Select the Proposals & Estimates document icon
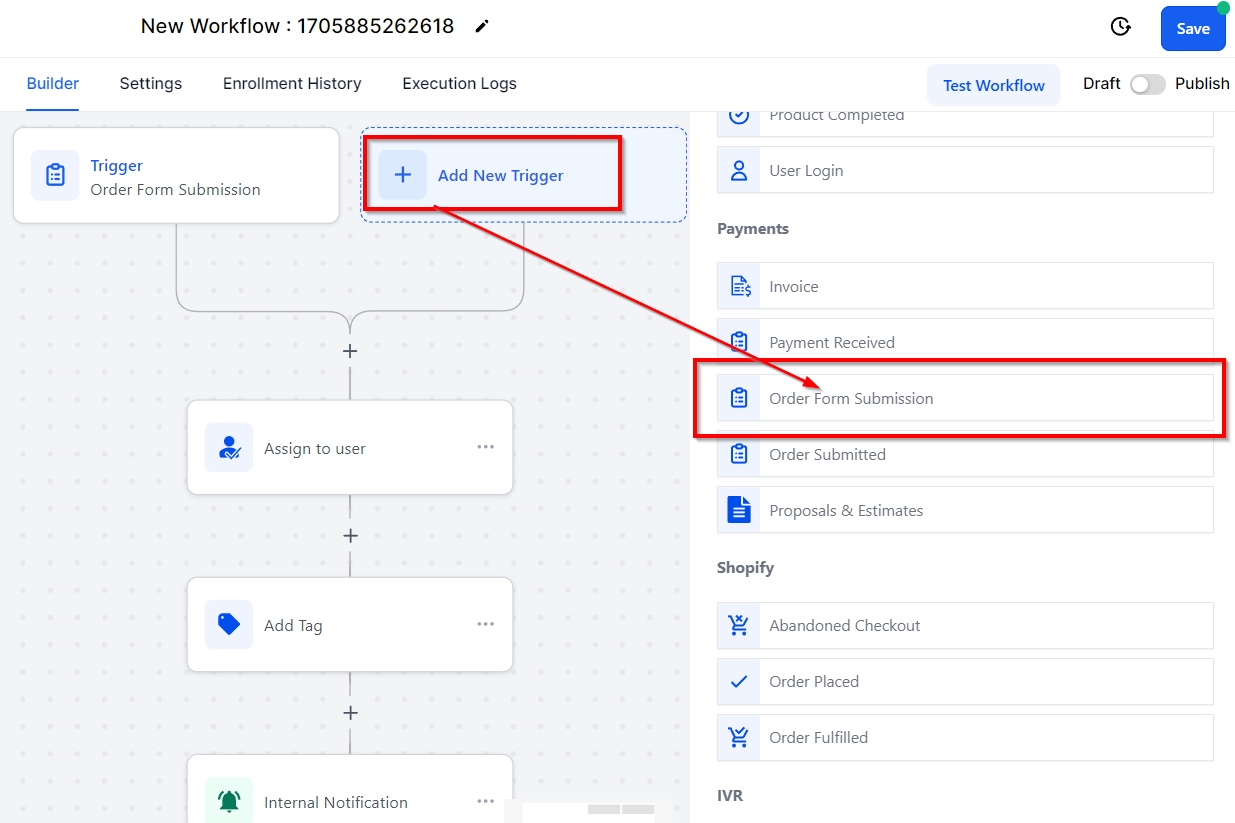The width and height of the screenshot is (1235, 823). (739, 510)
